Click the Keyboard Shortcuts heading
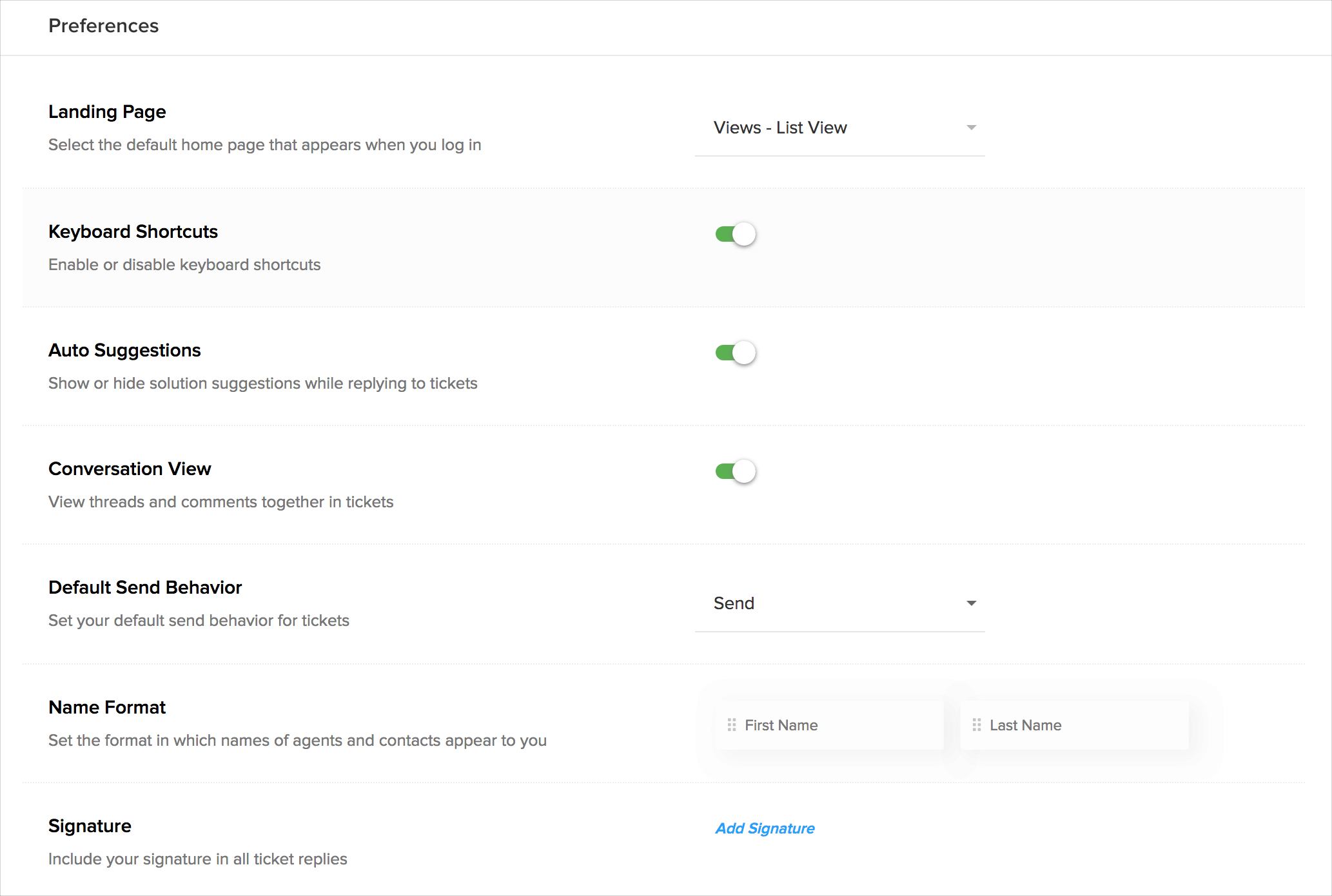 tap(133, 231)
